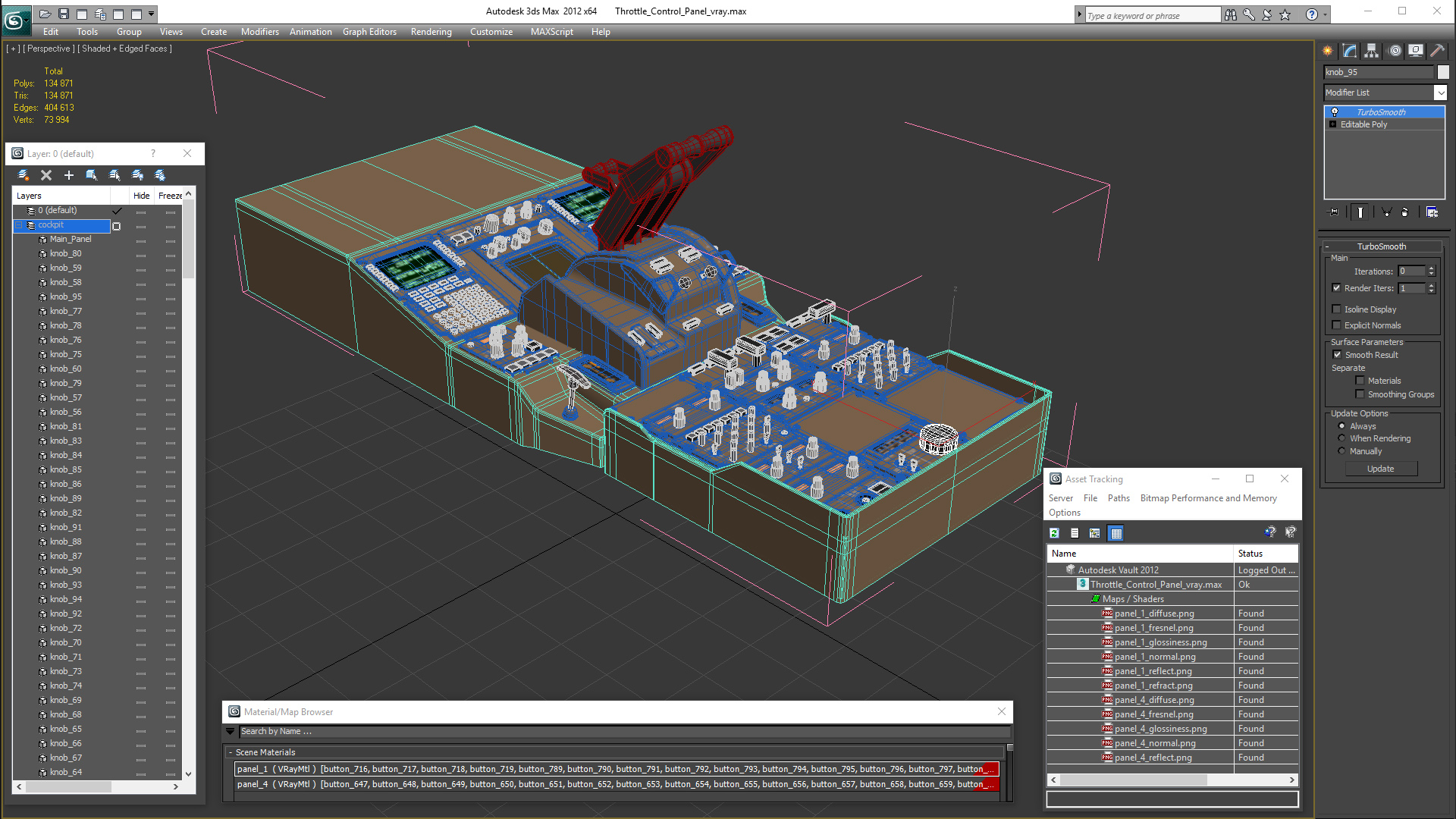Click the Subscription Center key icon

1249,14
